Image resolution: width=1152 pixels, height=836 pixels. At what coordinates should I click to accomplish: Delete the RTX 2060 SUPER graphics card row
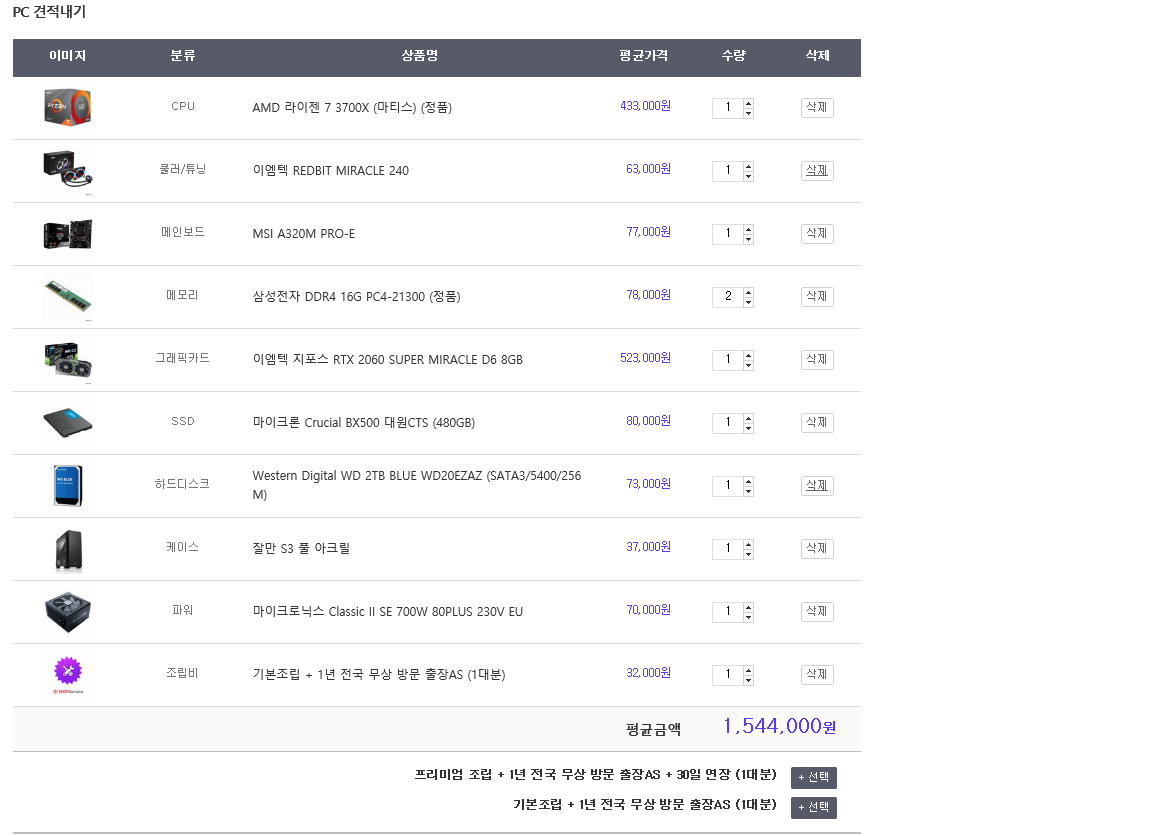pyautogui.click(x=817, y=360)
